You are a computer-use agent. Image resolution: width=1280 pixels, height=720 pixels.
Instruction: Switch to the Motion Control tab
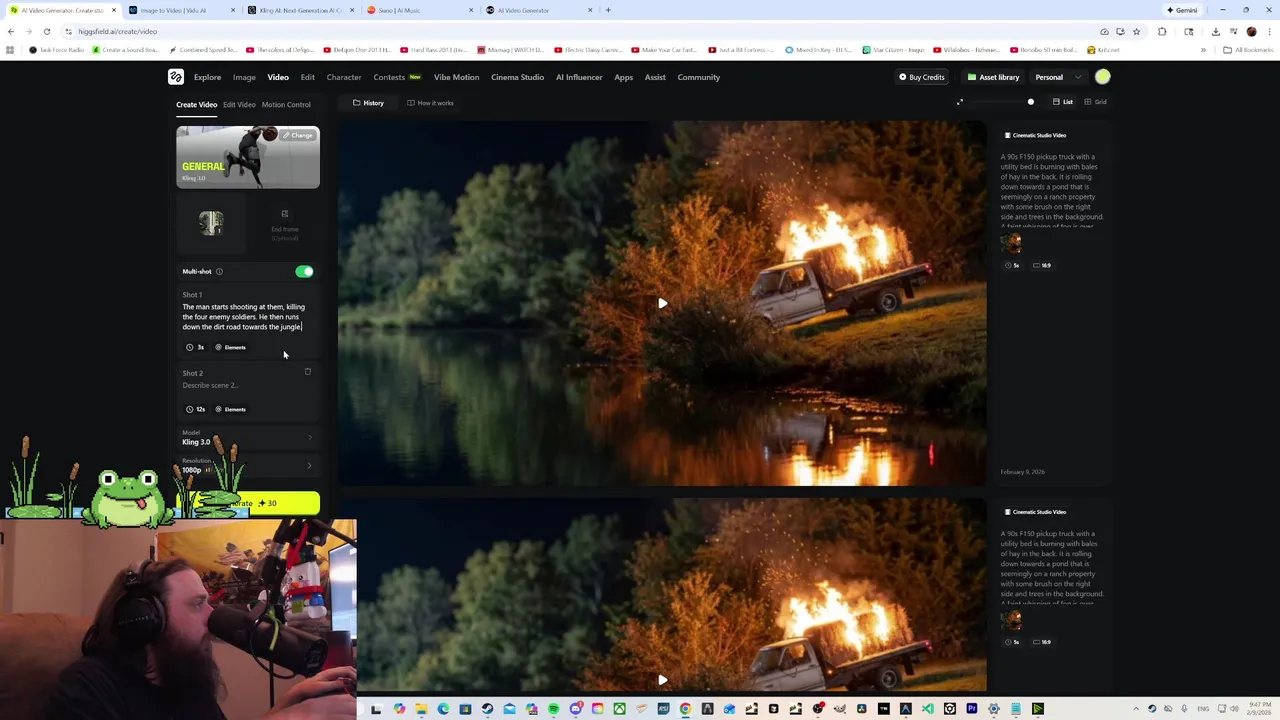(x=286, y=104)
